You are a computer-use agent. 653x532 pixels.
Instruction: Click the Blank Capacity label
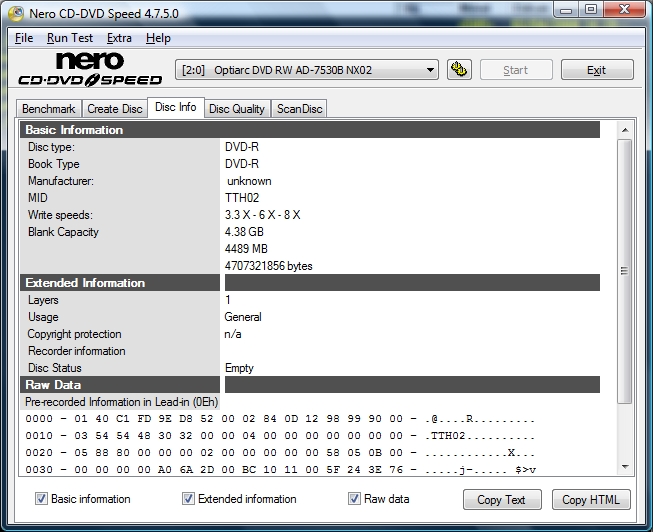click(63, 232)
